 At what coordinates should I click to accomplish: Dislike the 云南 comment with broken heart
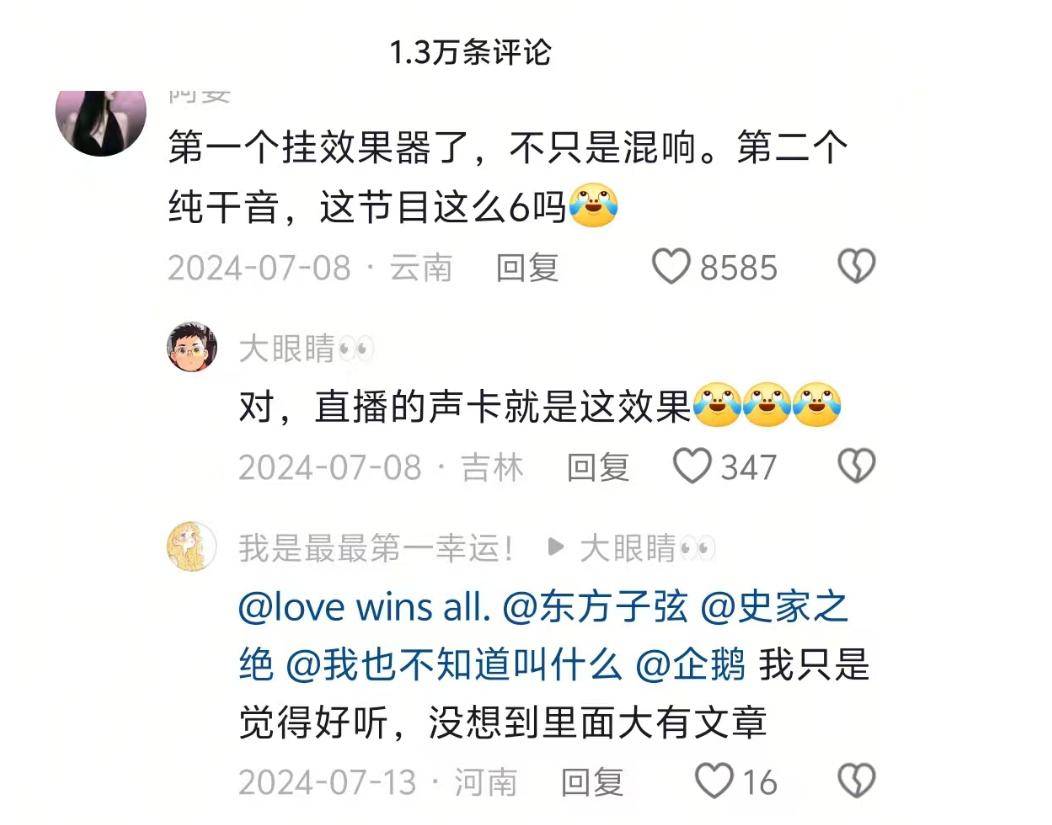857,266
